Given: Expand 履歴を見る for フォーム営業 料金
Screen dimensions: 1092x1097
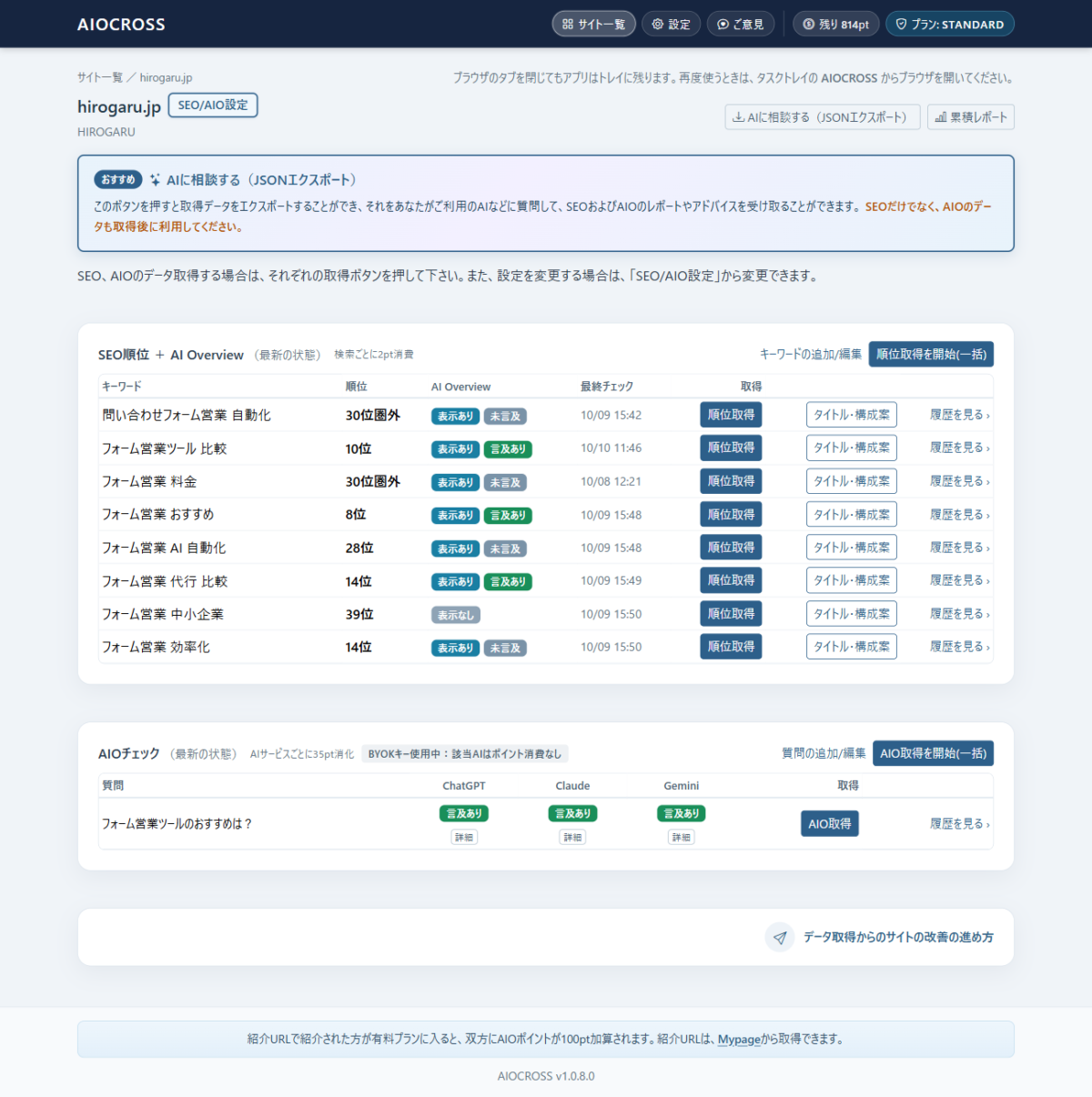Looking at the screenshot, I should point(959,481).
